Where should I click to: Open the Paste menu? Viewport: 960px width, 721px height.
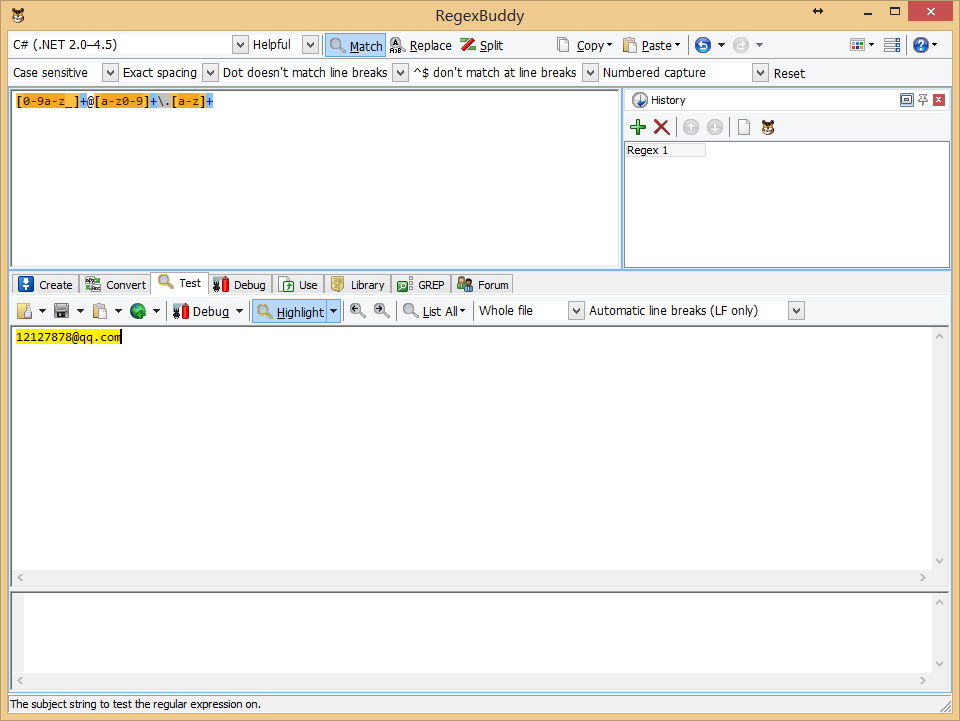(651, 45)
